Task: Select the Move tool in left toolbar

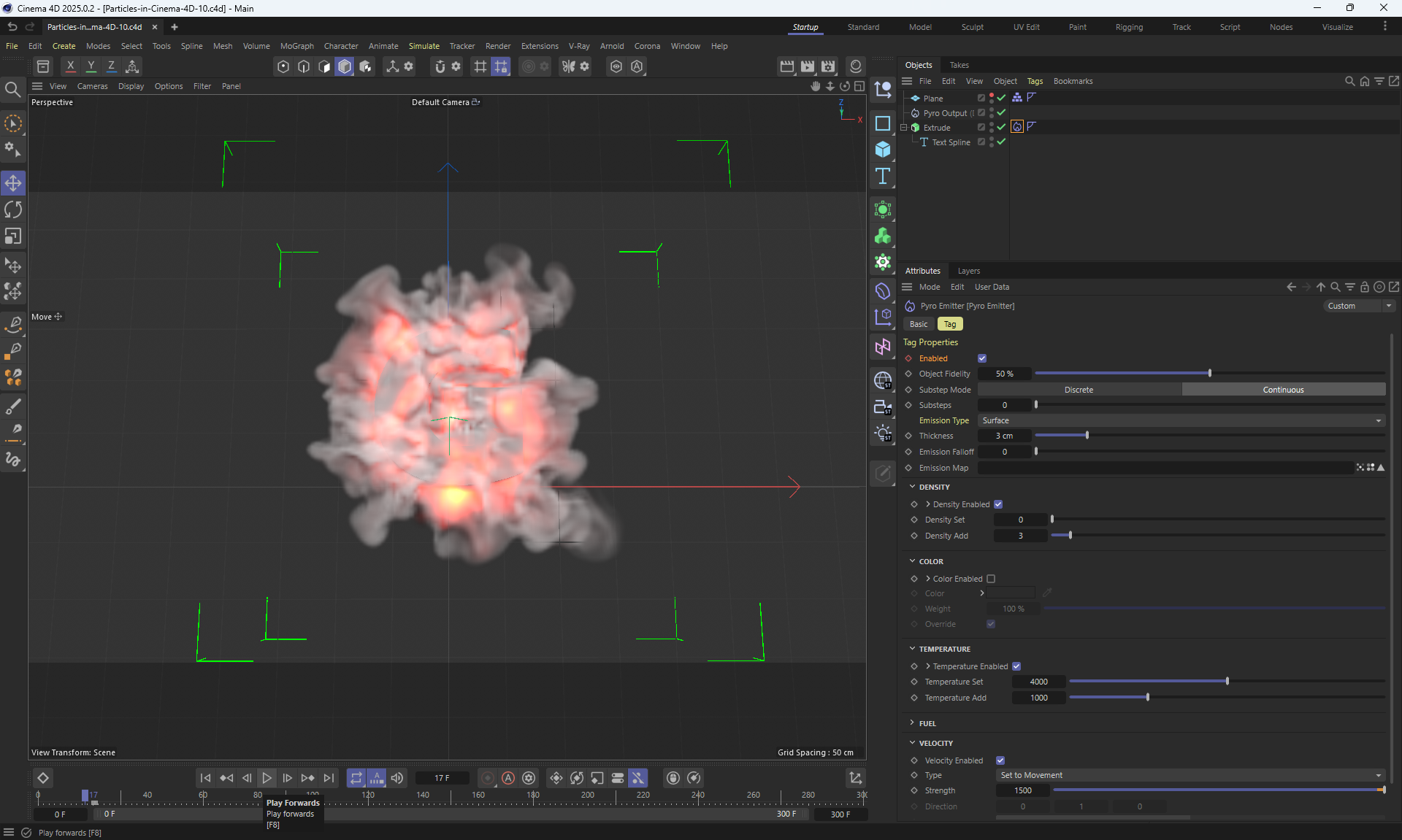Action: point(13,183)
